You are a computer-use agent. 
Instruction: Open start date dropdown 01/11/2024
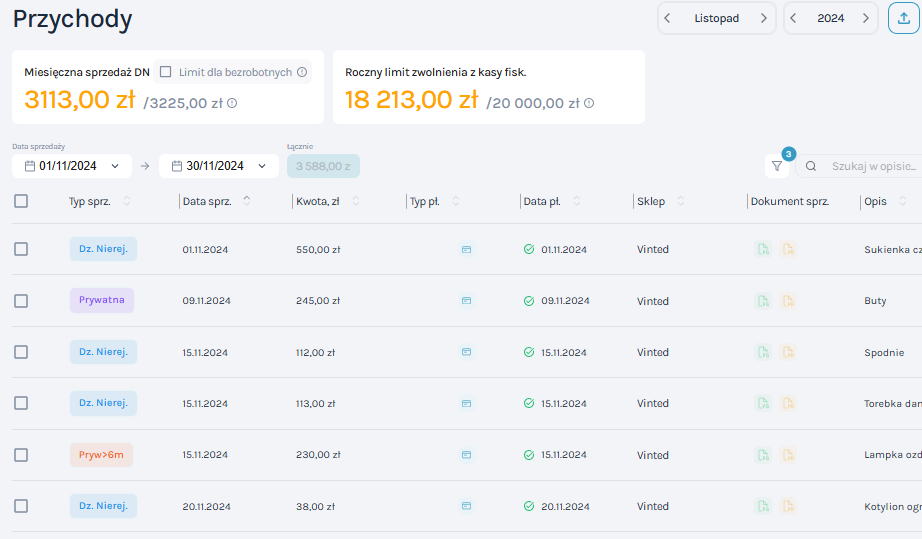[72, 166]
